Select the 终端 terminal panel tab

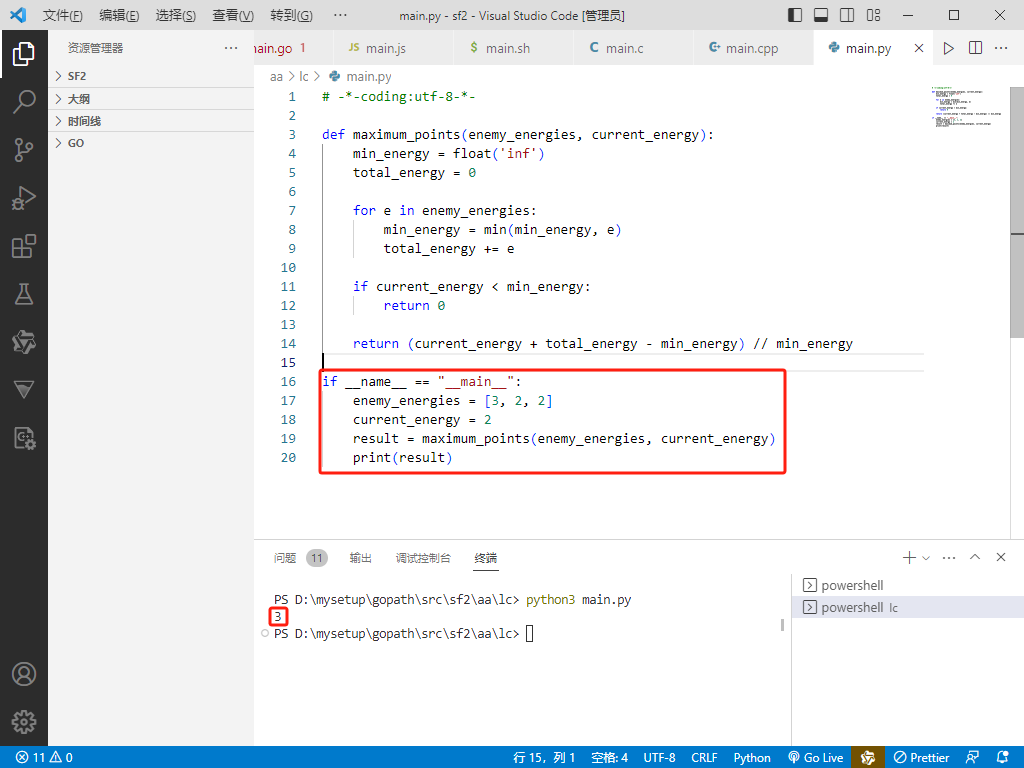point(486,558)
